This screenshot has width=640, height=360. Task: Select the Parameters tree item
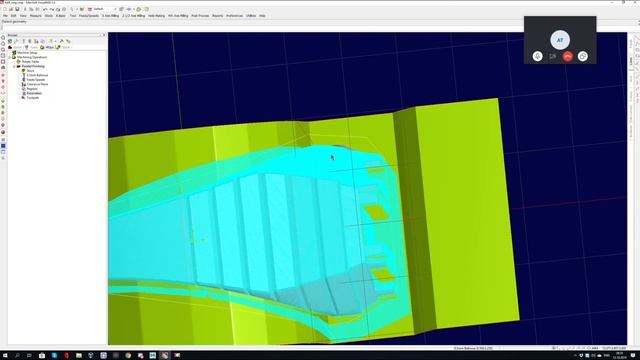34,93
